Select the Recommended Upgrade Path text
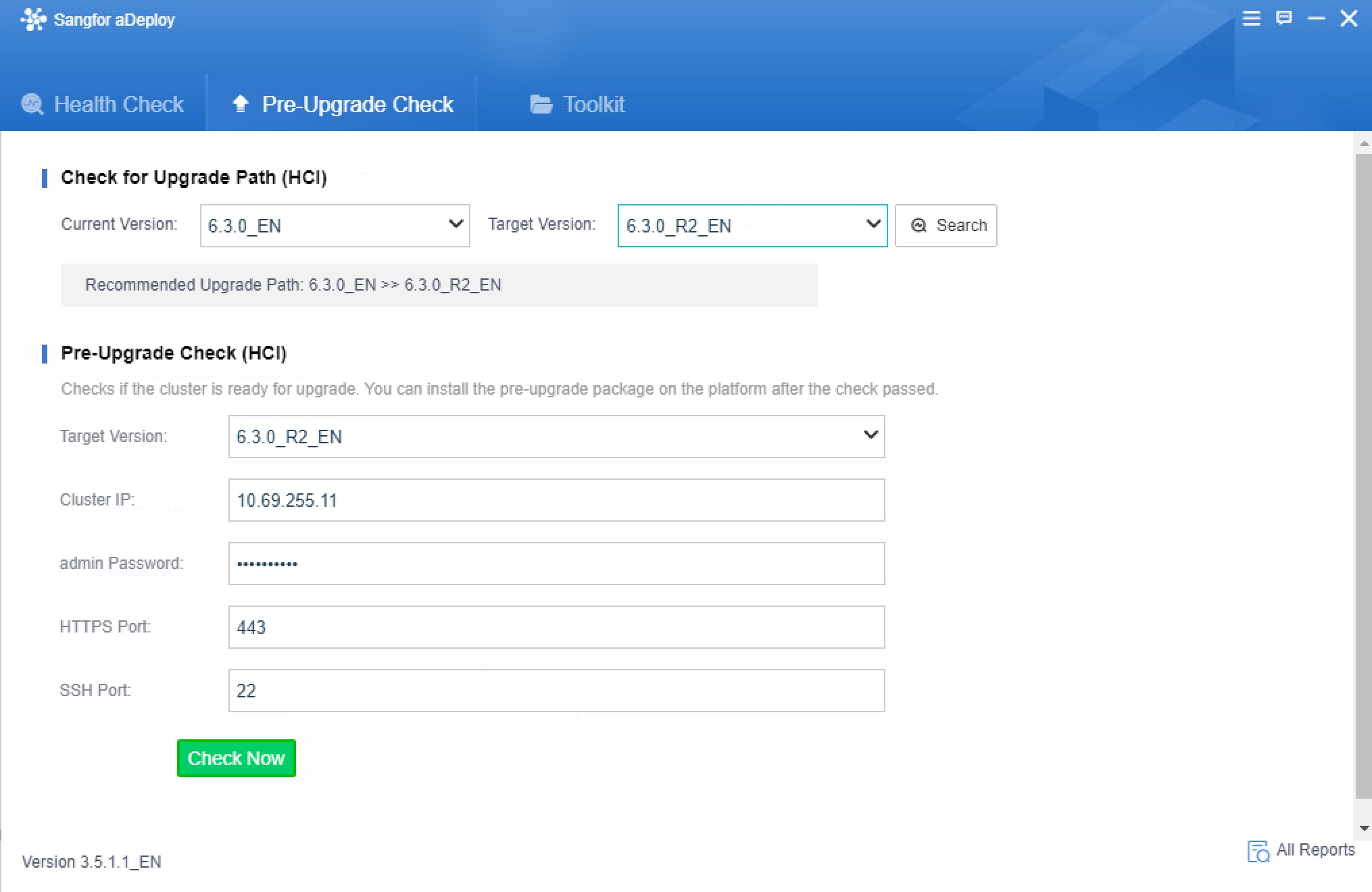Image resolution: width=1372 pixels, height=892 pixels. 293,285
